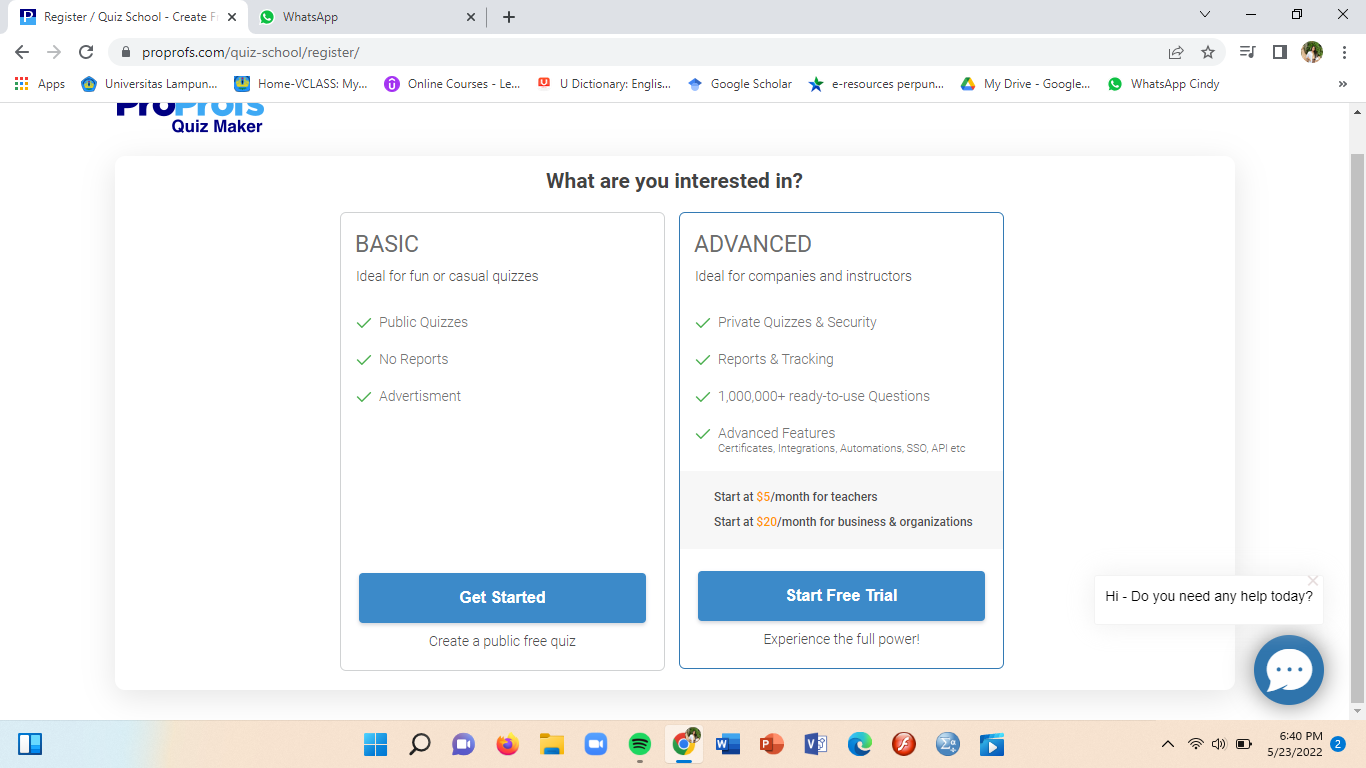Click the Start Free Trial button
This screenshot has width=1366, height=768.
[x=841, y=595]
